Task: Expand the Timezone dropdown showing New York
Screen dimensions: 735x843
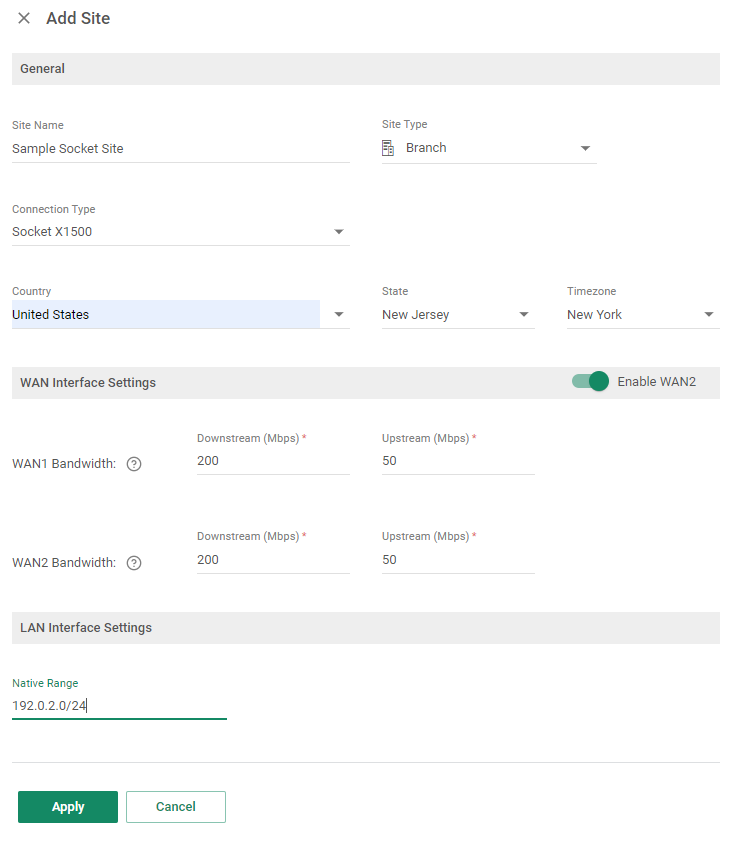Action: pyautogui.click(x=709, y=313)
